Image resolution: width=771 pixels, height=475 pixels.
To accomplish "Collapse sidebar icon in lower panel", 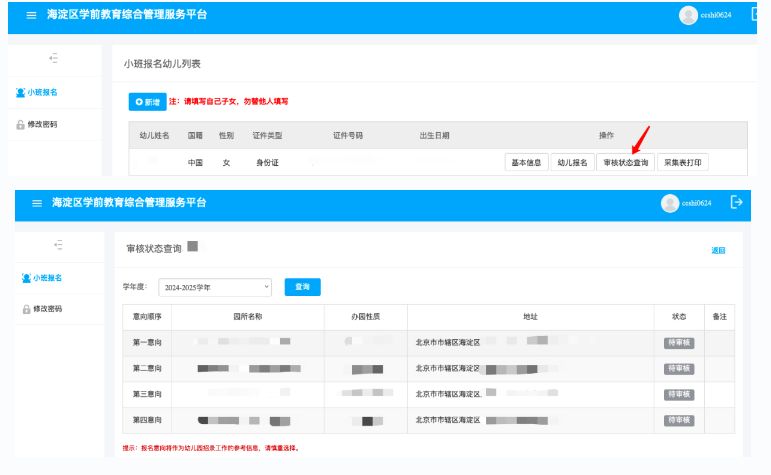I will click(59, 245).
